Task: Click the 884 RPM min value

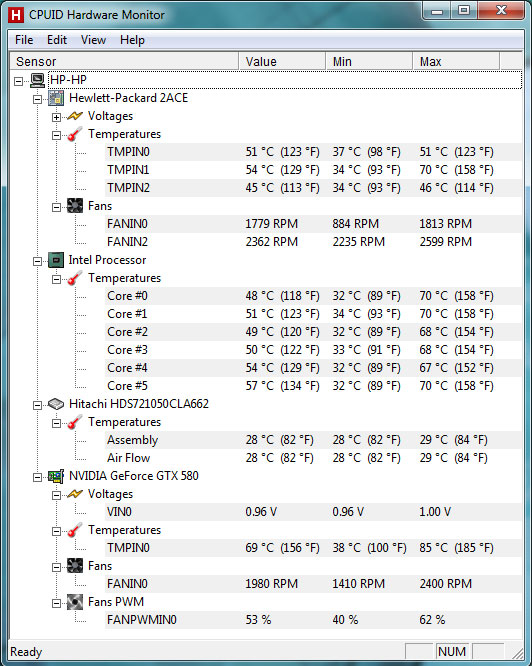Action: tap(355, 224)
